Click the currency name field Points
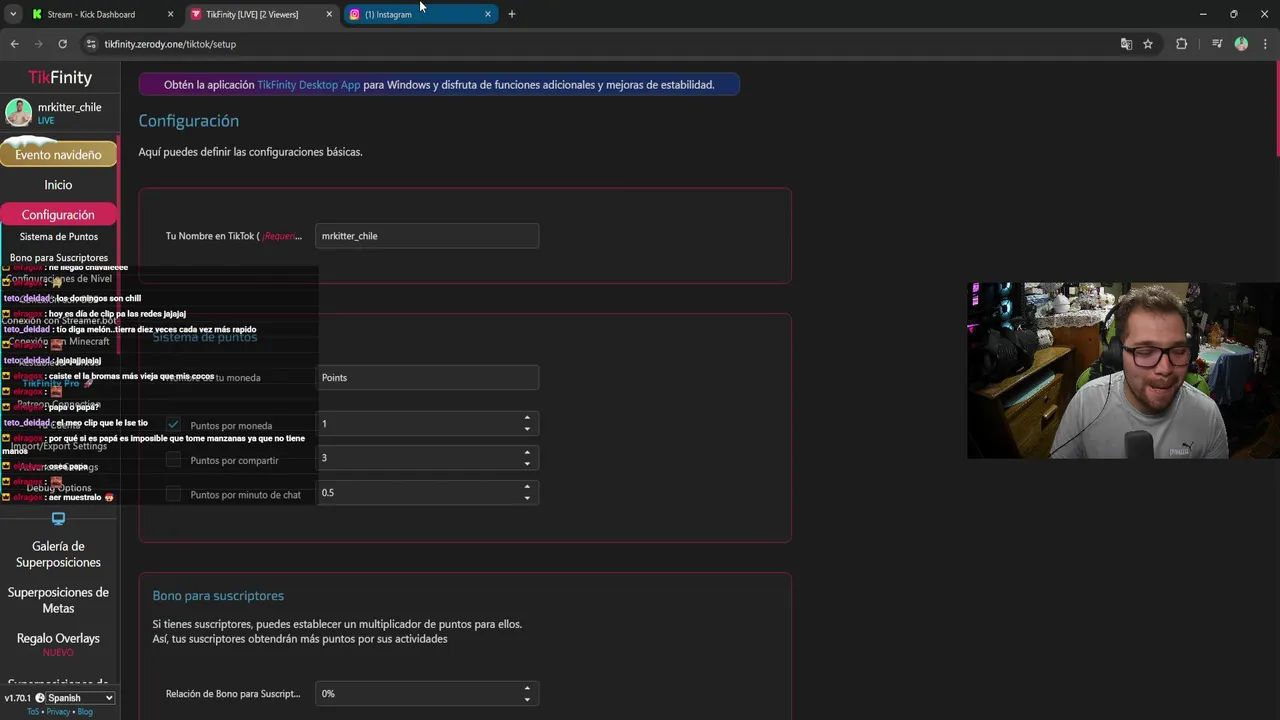The height and width of the screenshot is (720, 1280). pyautogui.click(x=427, y=377)
